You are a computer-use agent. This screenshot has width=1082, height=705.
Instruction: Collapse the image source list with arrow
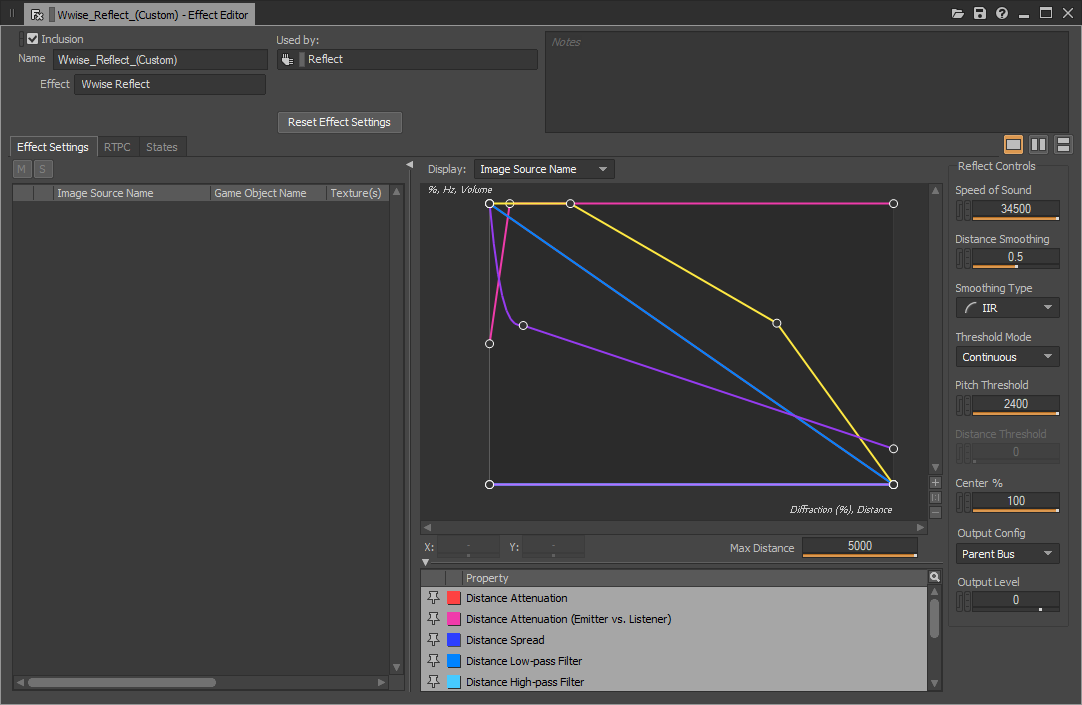(x=409, y=165)
